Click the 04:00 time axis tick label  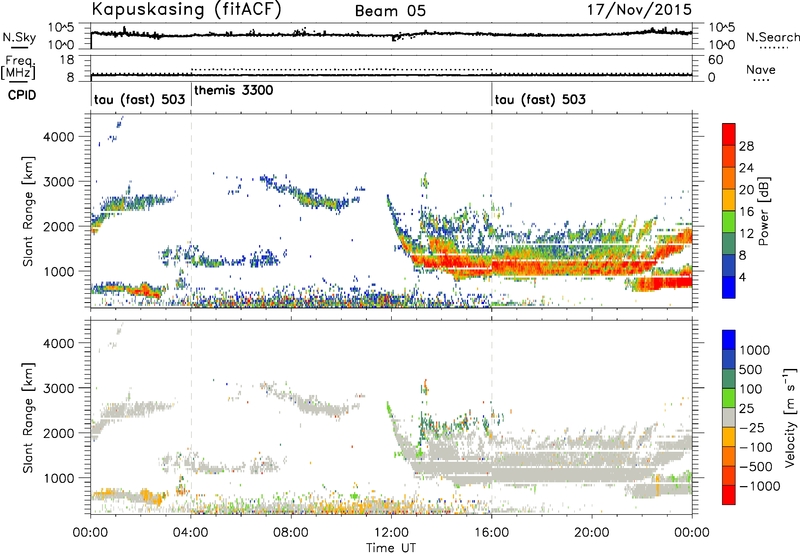click(x=190, y=532)
